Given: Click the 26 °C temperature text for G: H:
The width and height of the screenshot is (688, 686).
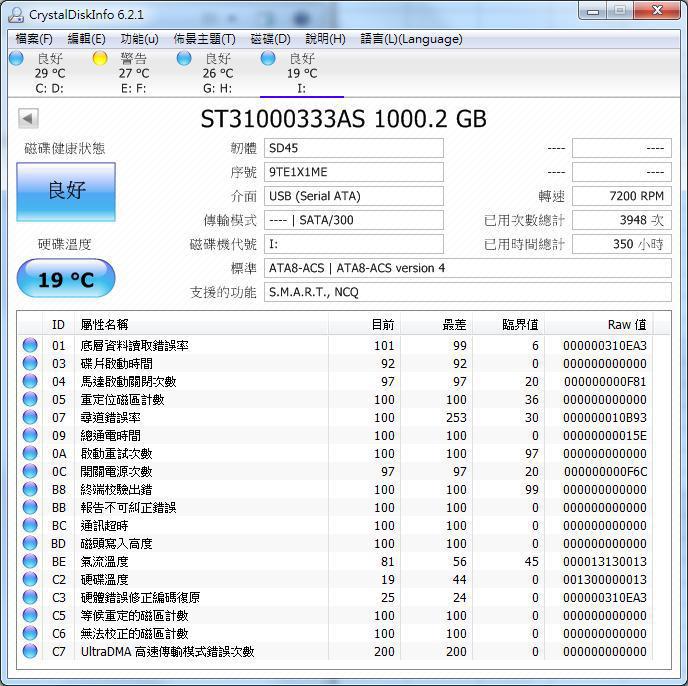Looking at the screenshot, I should (218, 73).
